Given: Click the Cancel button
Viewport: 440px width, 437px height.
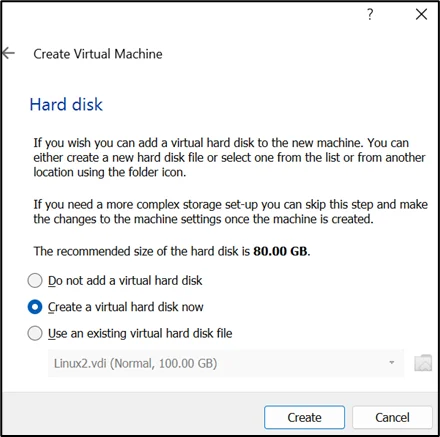Looking at the screenshot, I should click(392, 417).
